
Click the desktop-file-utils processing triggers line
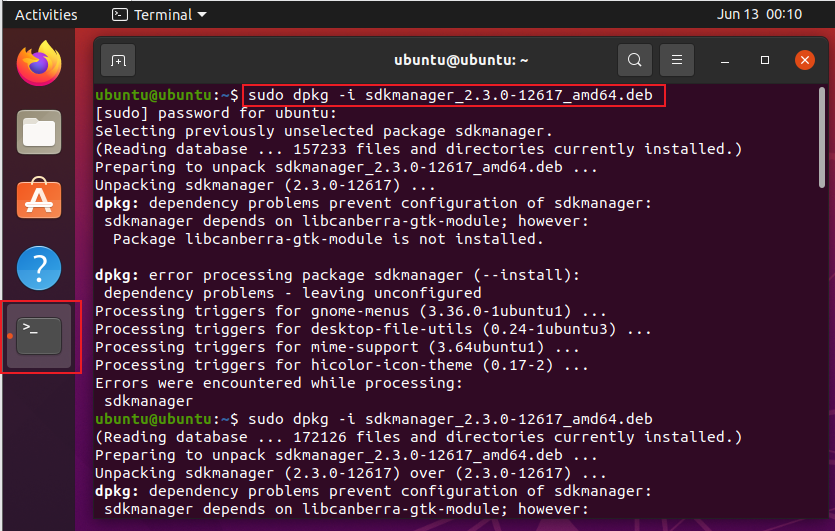click(x=373, y=329)
